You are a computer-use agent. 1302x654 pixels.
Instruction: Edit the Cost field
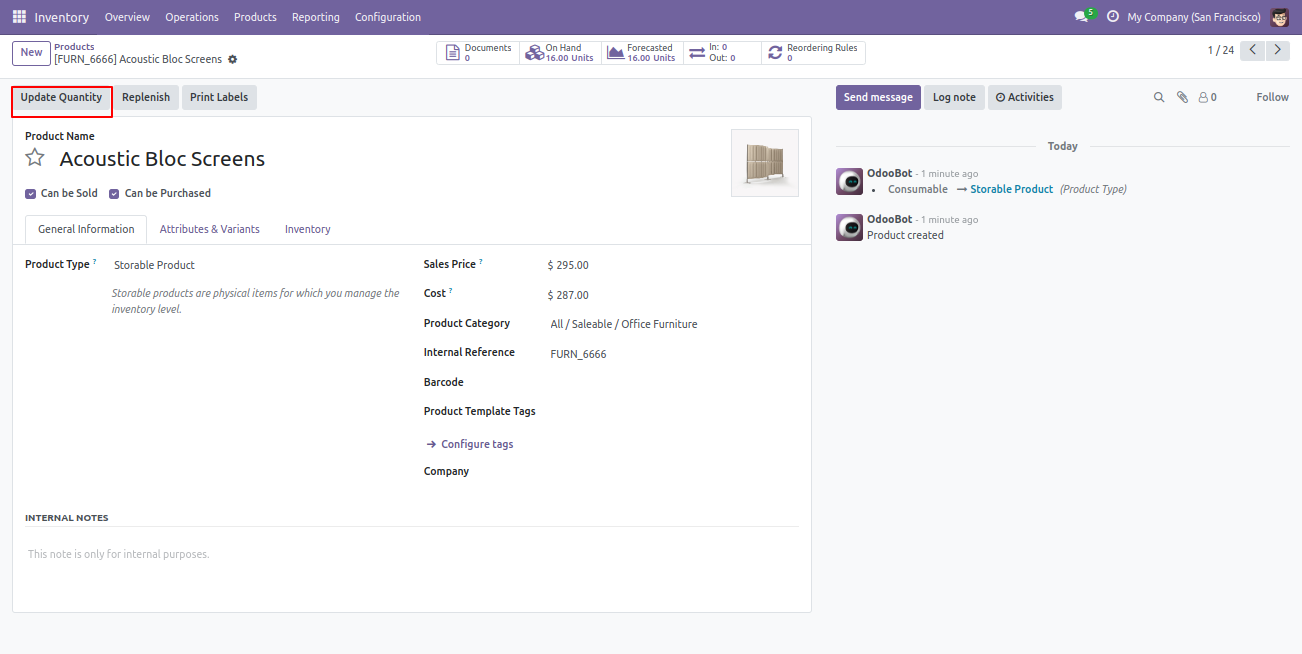[x=673, y=295]
